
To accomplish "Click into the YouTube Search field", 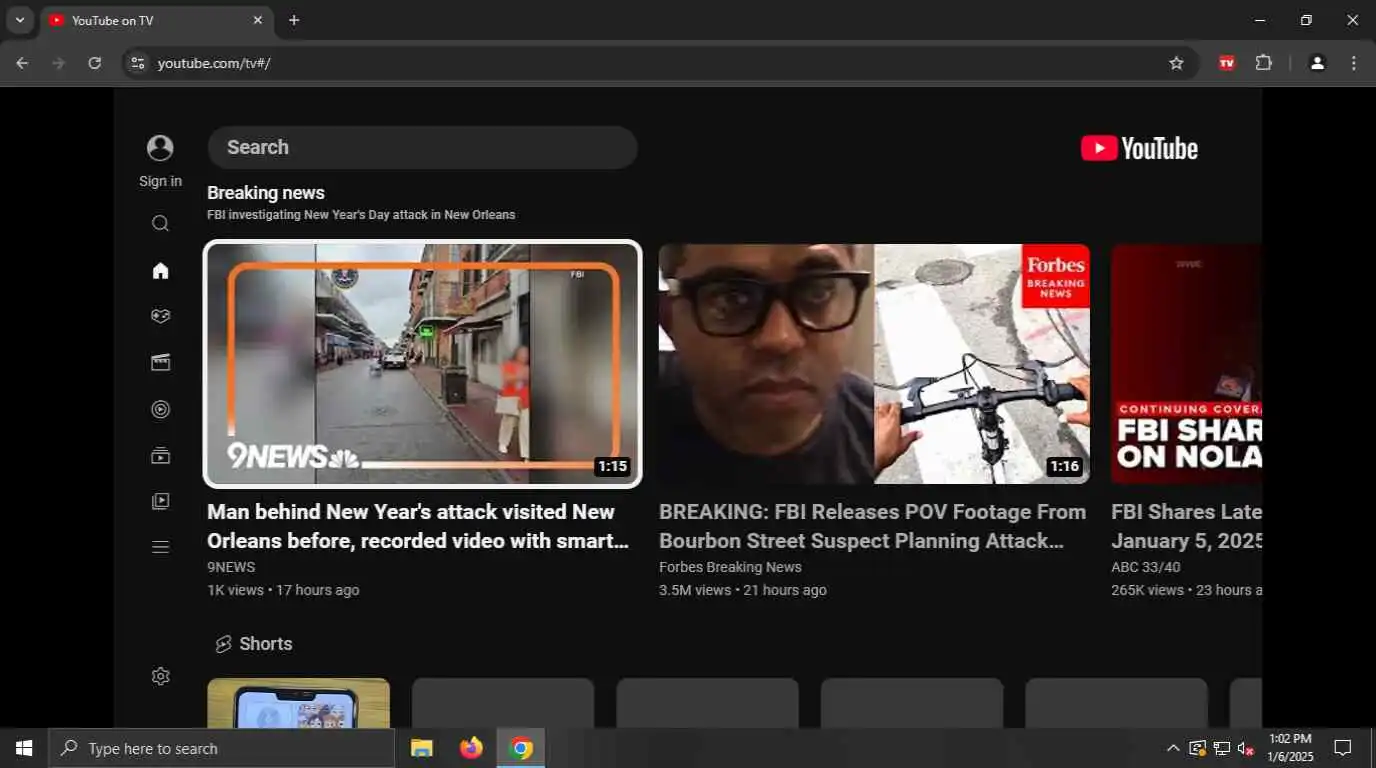I will 422,147.
